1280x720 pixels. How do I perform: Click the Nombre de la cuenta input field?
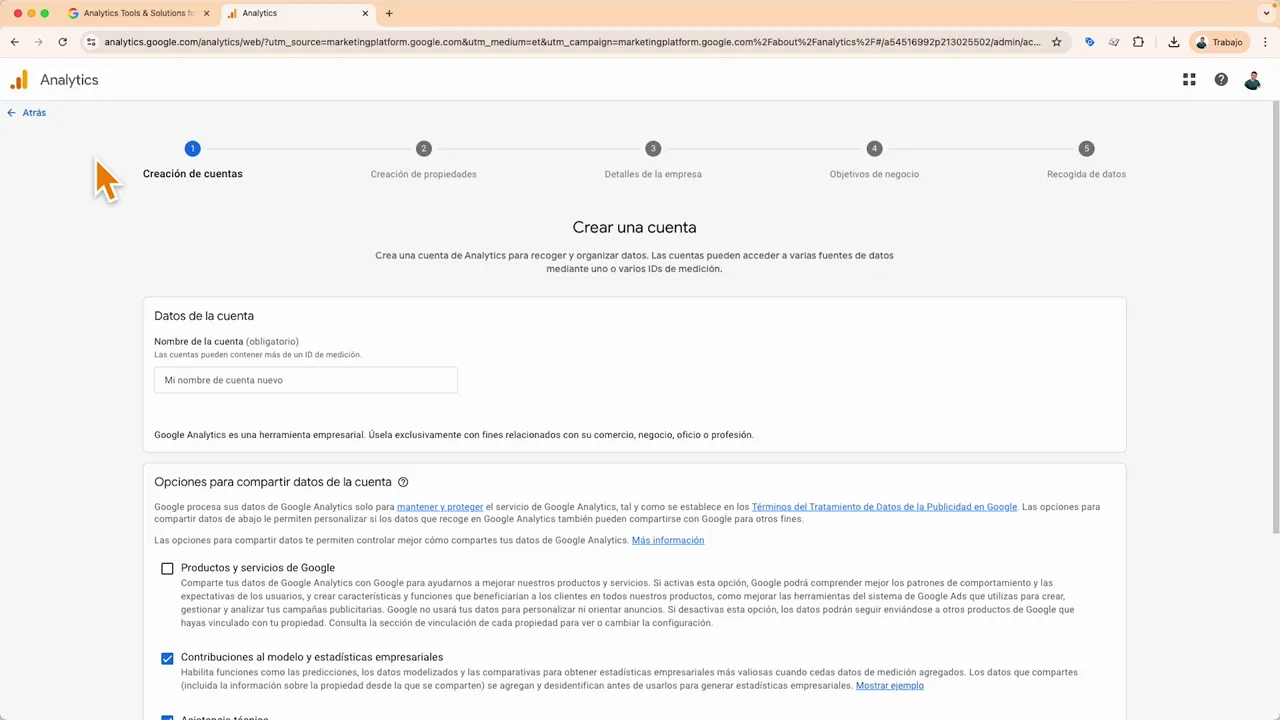pos(305,380)
